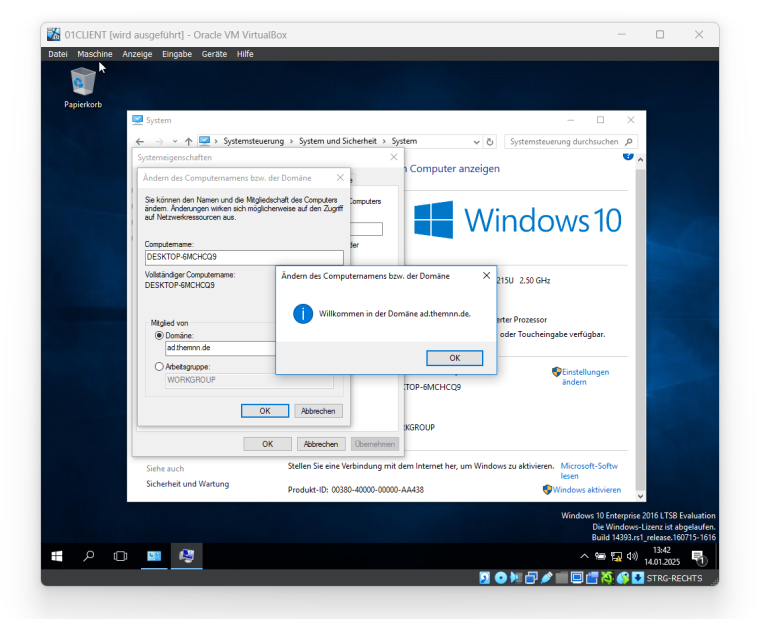Open Microsoft-Softw lesen link

point(589,471)
